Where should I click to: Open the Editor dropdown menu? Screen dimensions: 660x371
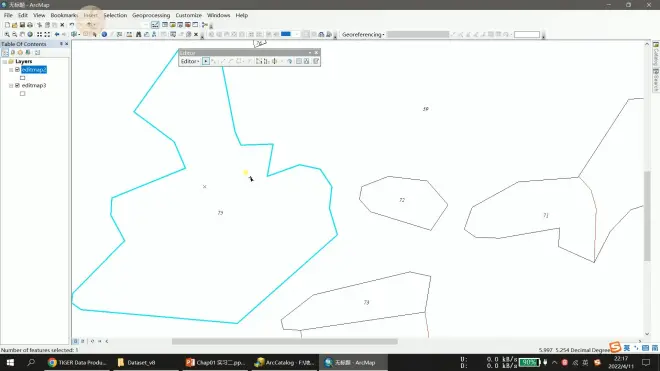point(190,61)
